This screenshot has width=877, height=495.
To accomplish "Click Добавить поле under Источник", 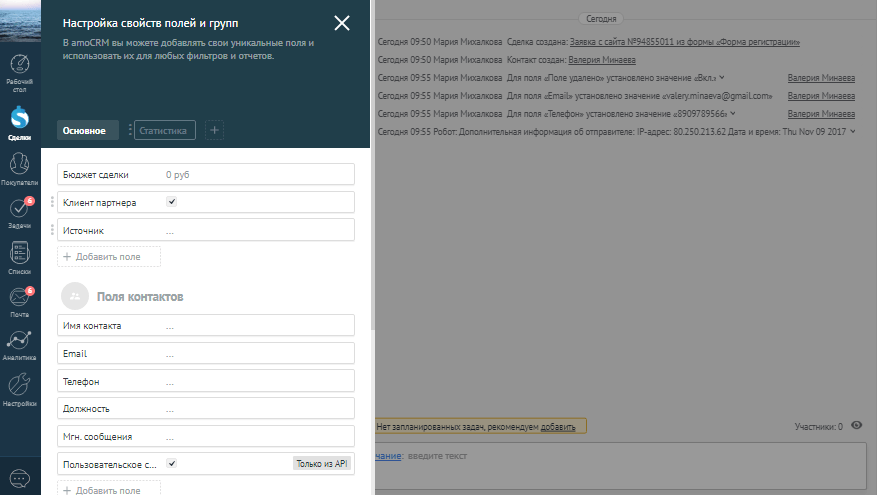I will pyautogui.click(x=109, y=257).
